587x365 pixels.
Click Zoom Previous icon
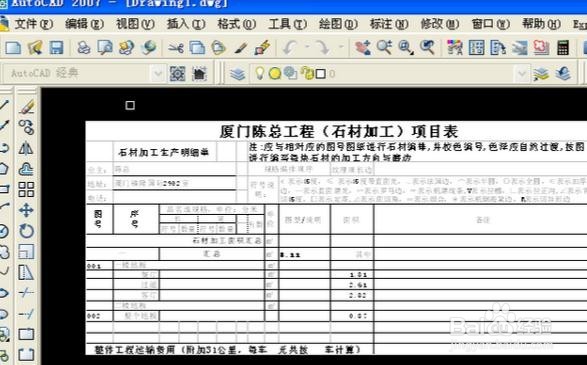coord(427,48)
